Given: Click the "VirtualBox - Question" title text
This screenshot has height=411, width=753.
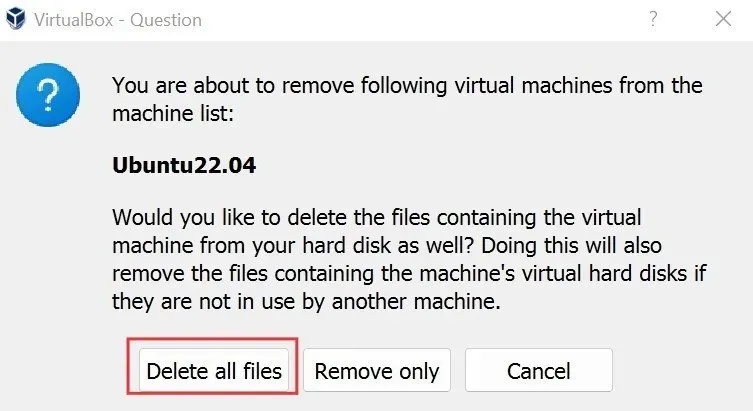Looking at the screenshot, I should 118,20.
